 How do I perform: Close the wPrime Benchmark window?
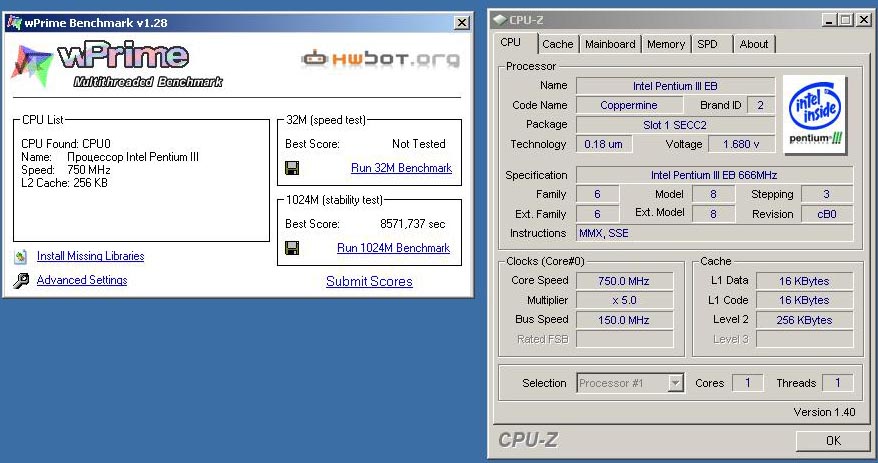(x=461, y=22)
